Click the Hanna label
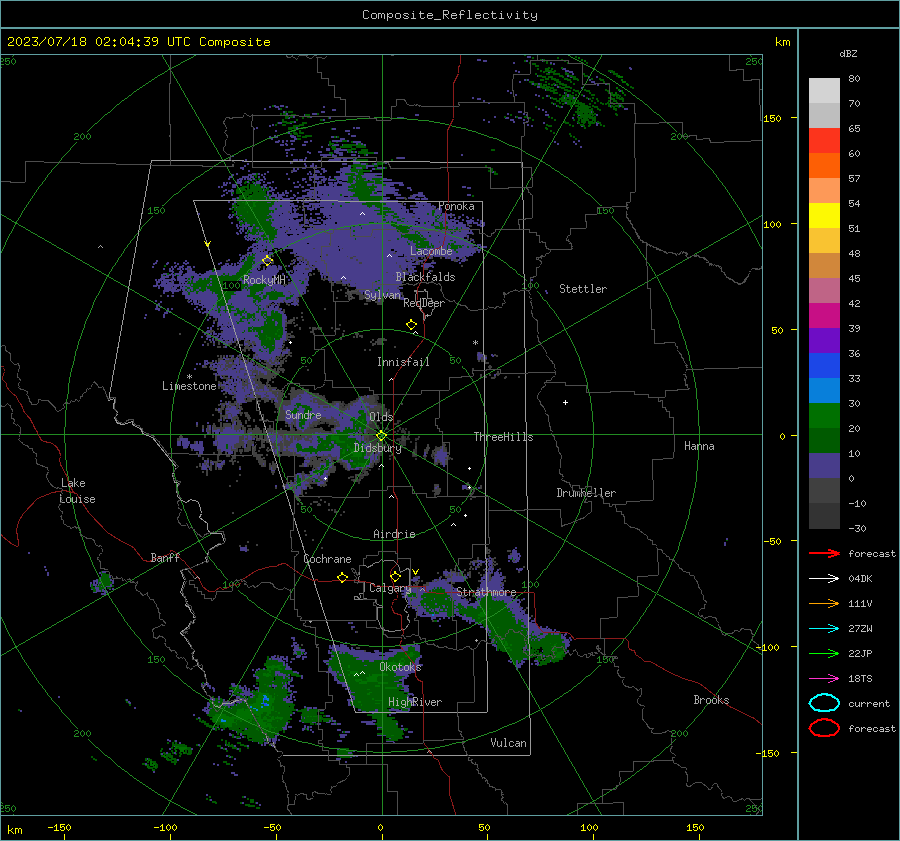The height and width of the screenshot is (841, 900). 699,446
